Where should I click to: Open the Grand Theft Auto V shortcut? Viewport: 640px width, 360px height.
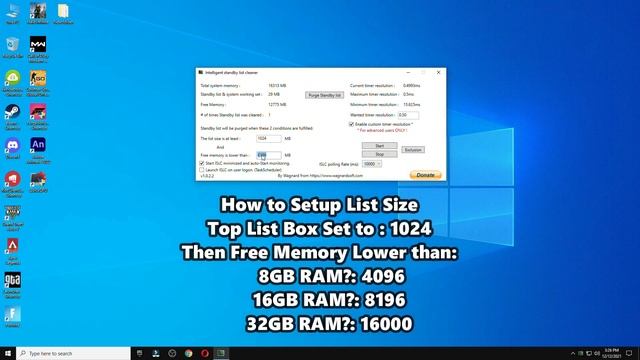(12, 217)
